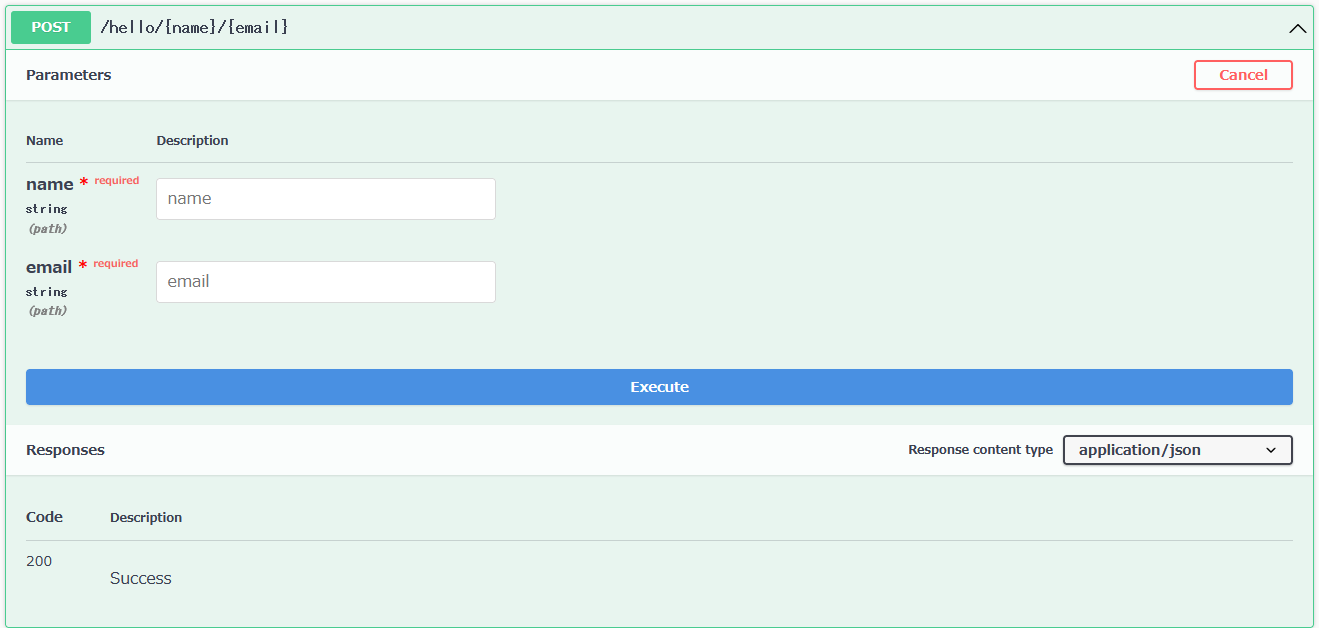Collapse the endpoint using the chevron arrow
This screenshot has width=1319, height=634.
[1297, 28]
